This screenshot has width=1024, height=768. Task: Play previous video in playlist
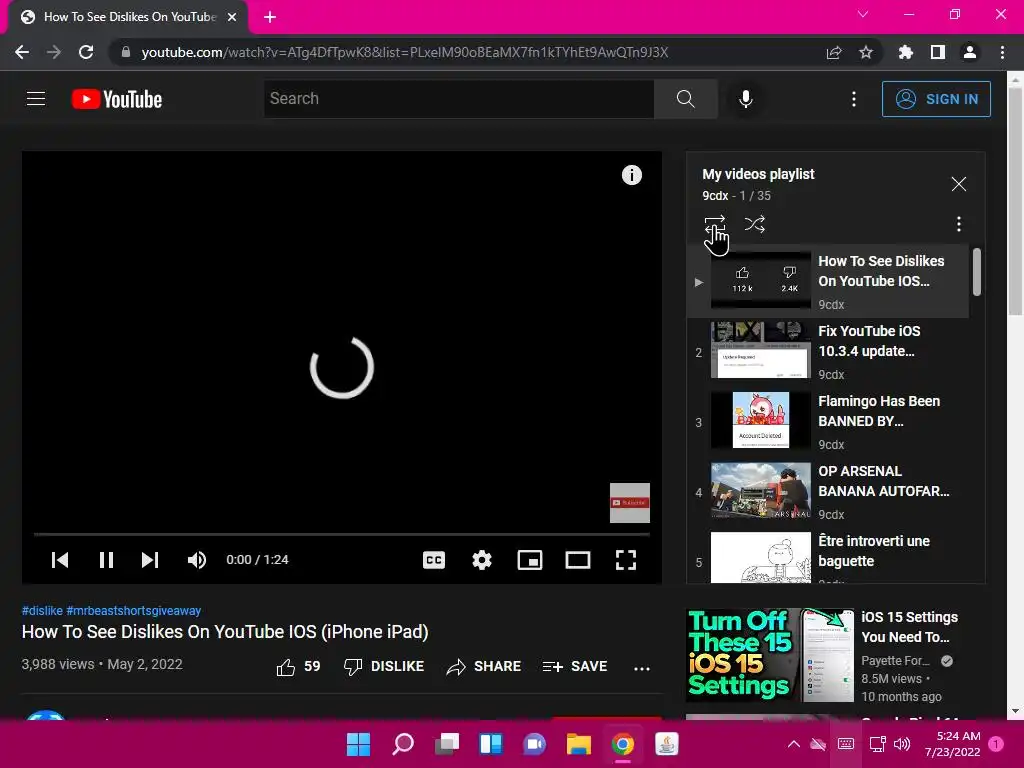click(60, 560)
